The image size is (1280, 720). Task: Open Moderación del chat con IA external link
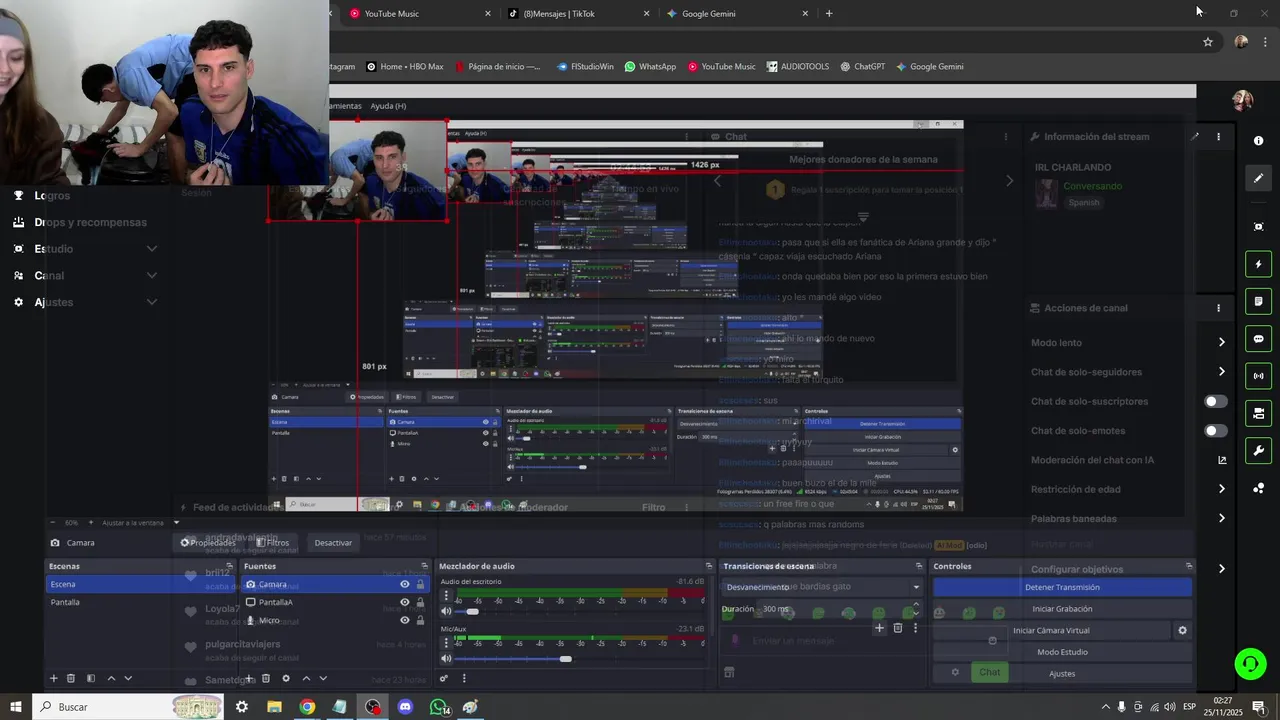click(1222, 460)
